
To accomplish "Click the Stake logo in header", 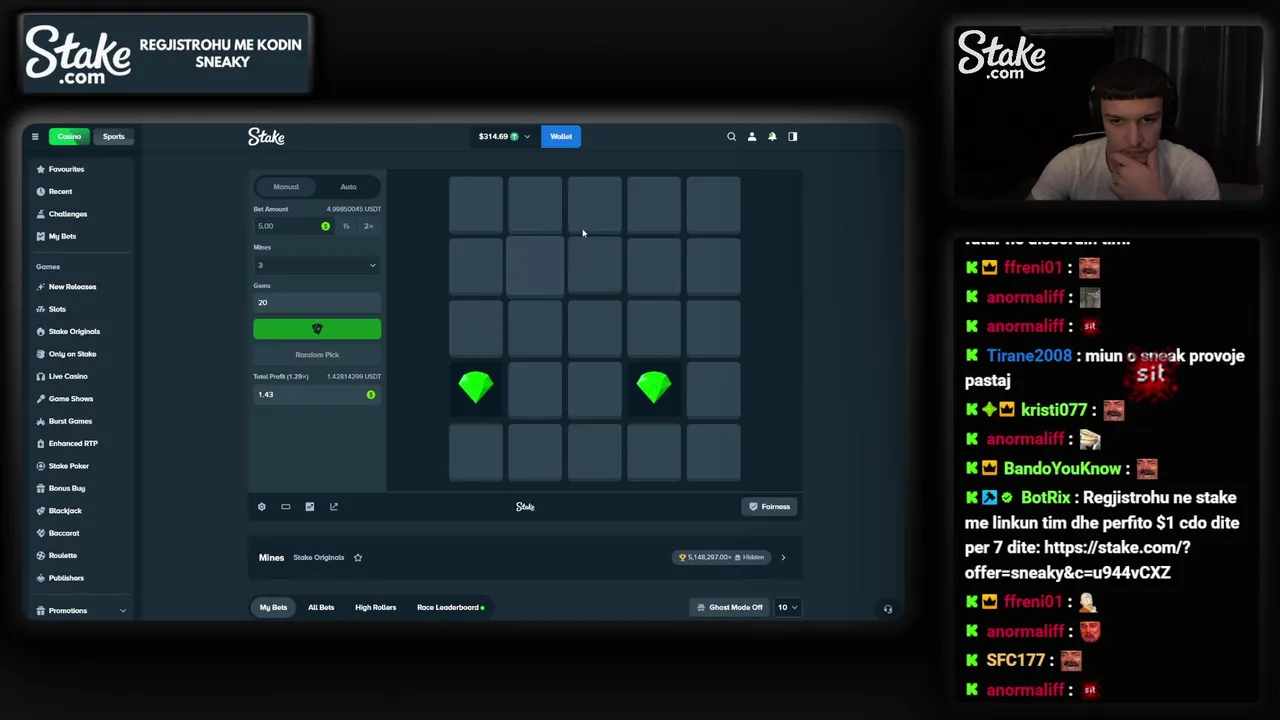I will tap(266, 136).
